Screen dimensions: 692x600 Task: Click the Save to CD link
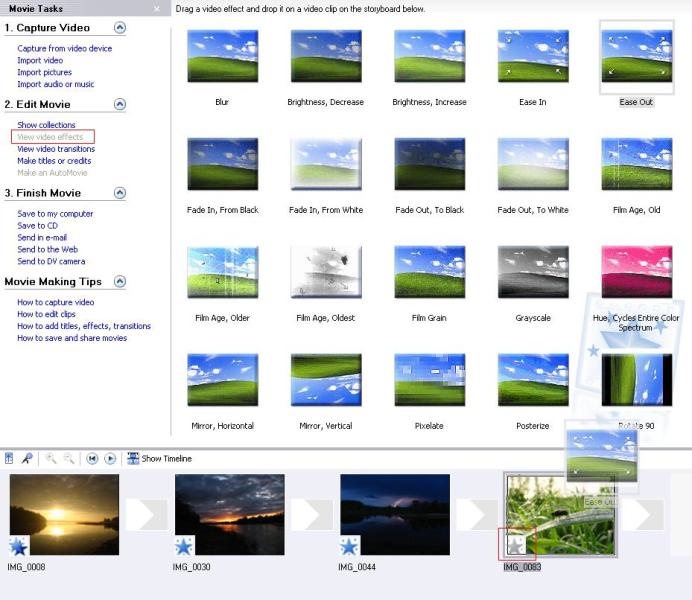tap(38, 226)
